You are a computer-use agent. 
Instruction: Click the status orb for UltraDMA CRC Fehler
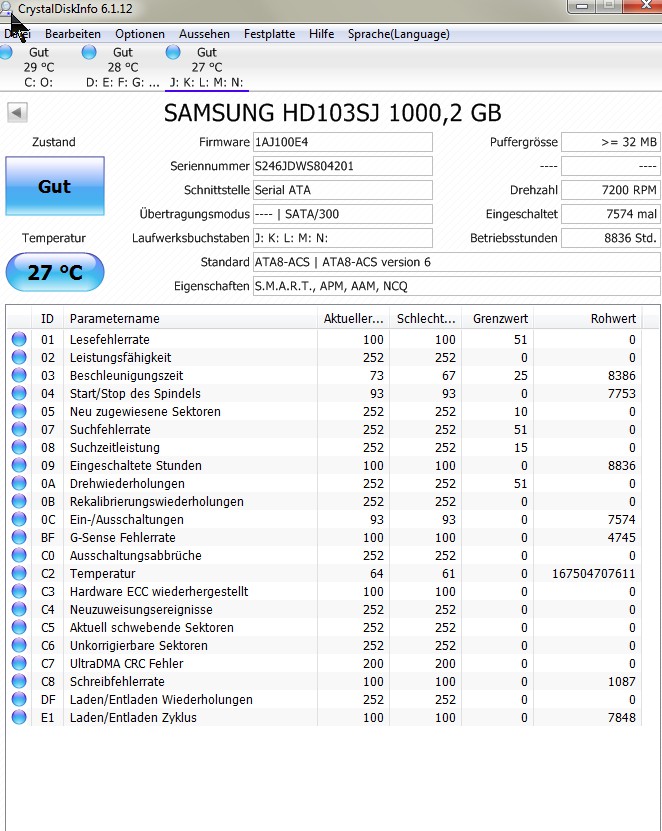19,664
